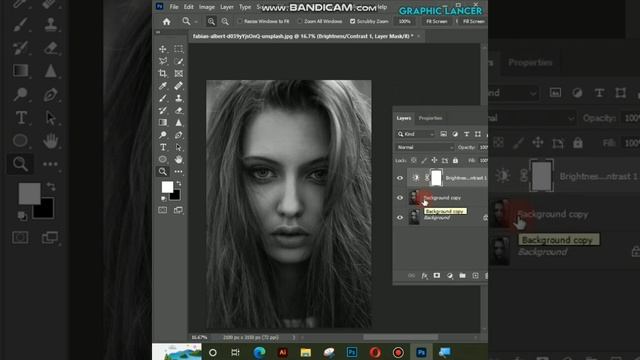Swap foreground and background colors
Viewport: 640px width, 360px height.
(x=178, y=184)
